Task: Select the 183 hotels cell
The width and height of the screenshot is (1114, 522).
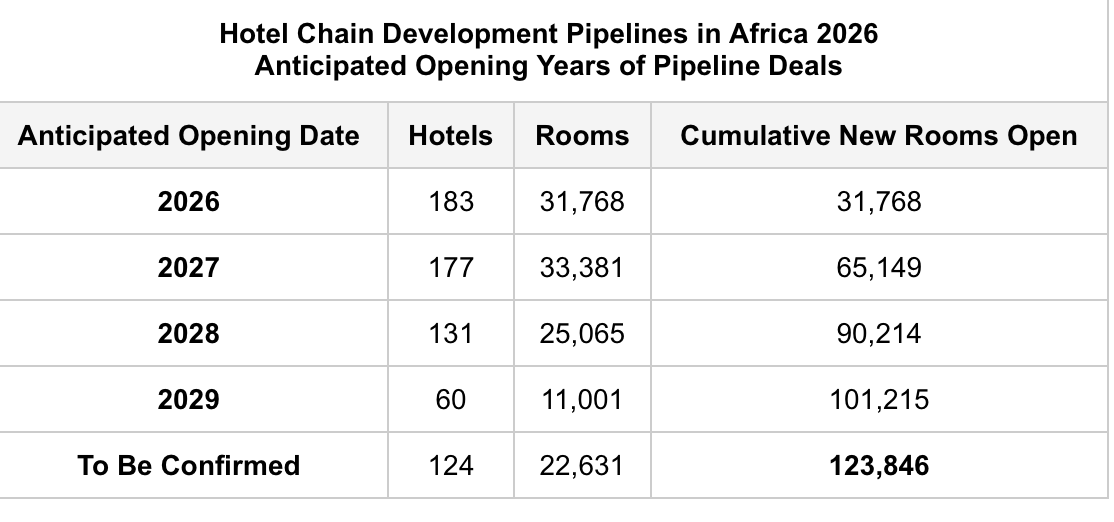Action: click(x=450, y=202)
